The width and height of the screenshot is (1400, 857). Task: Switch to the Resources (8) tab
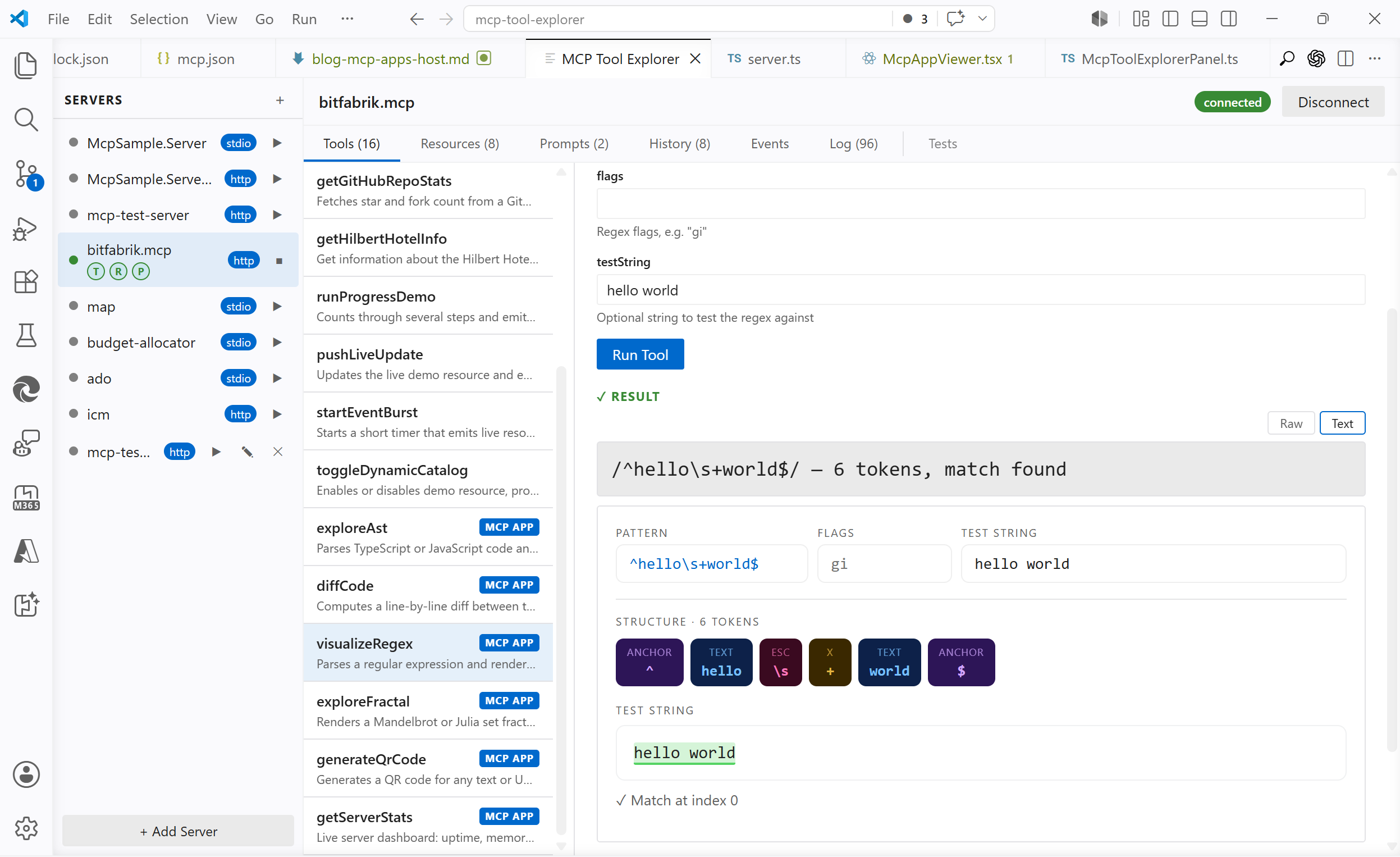pyautogui.click(x=460, y=143)
